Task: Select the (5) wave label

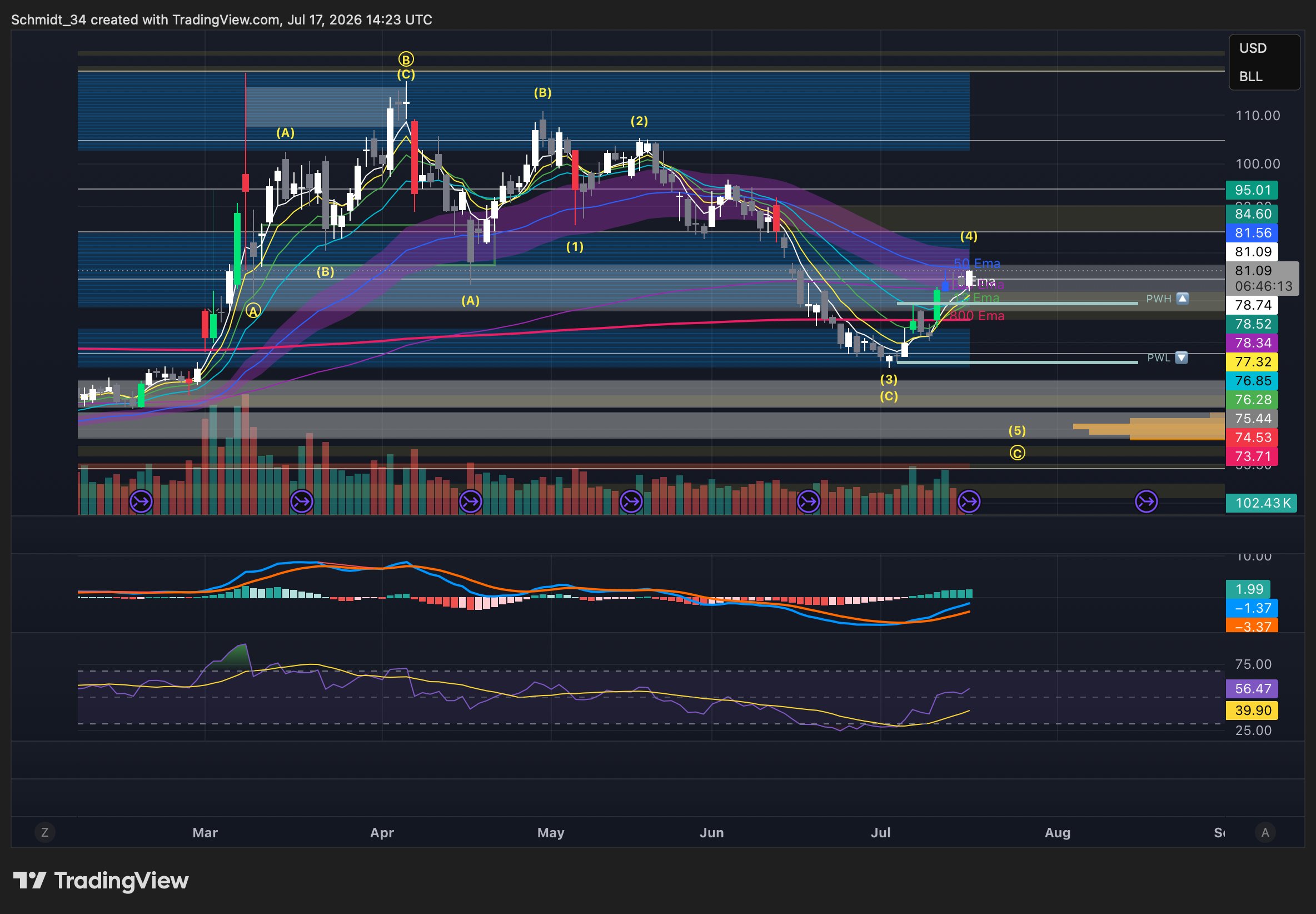Action: point(1016,430)
